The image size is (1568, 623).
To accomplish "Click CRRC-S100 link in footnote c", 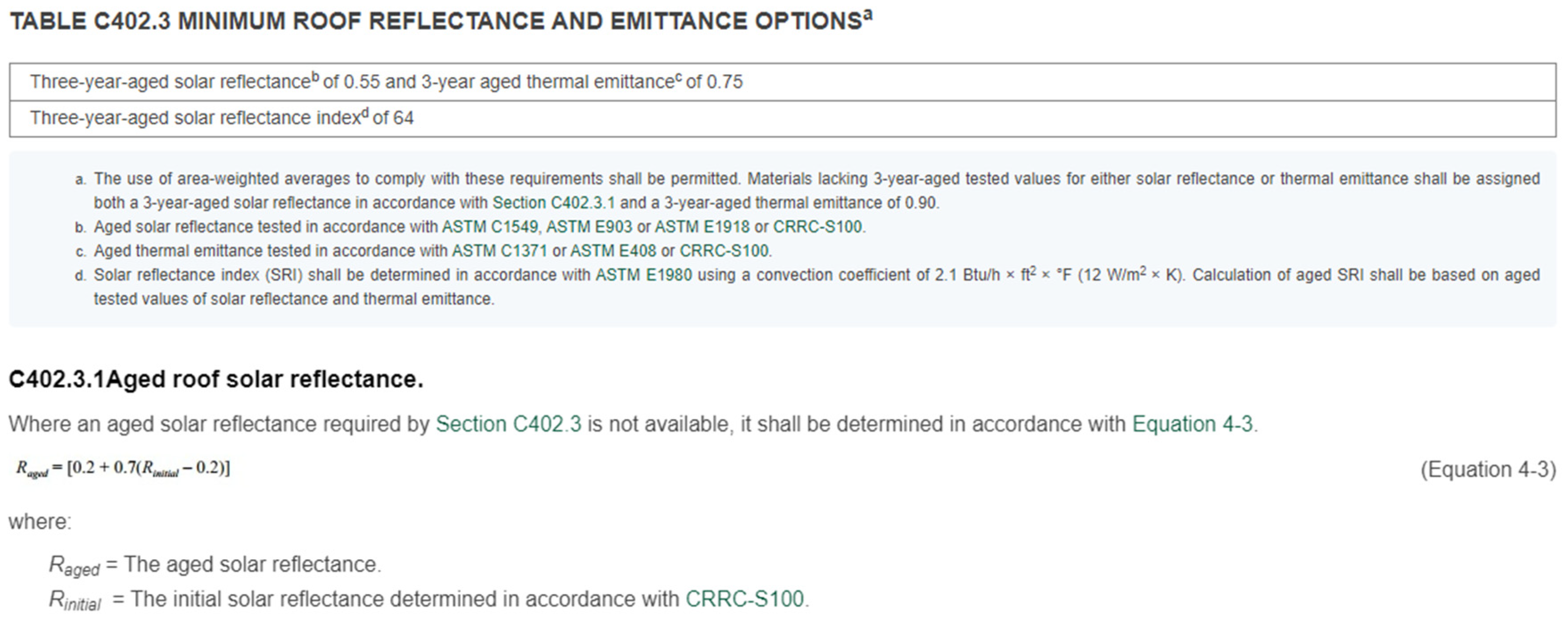I will [x=724, y=250].
